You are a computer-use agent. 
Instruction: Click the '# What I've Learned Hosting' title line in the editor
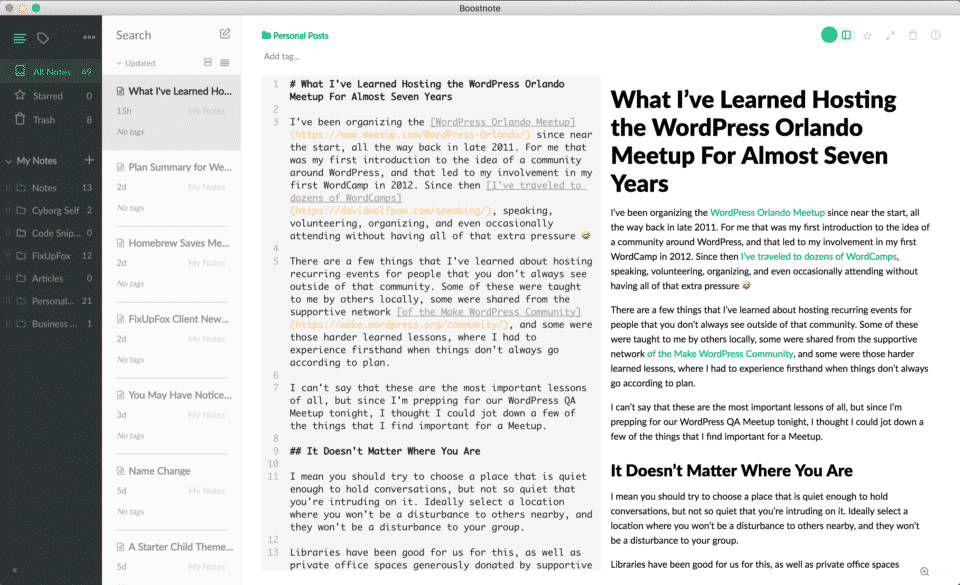point(427,90)
